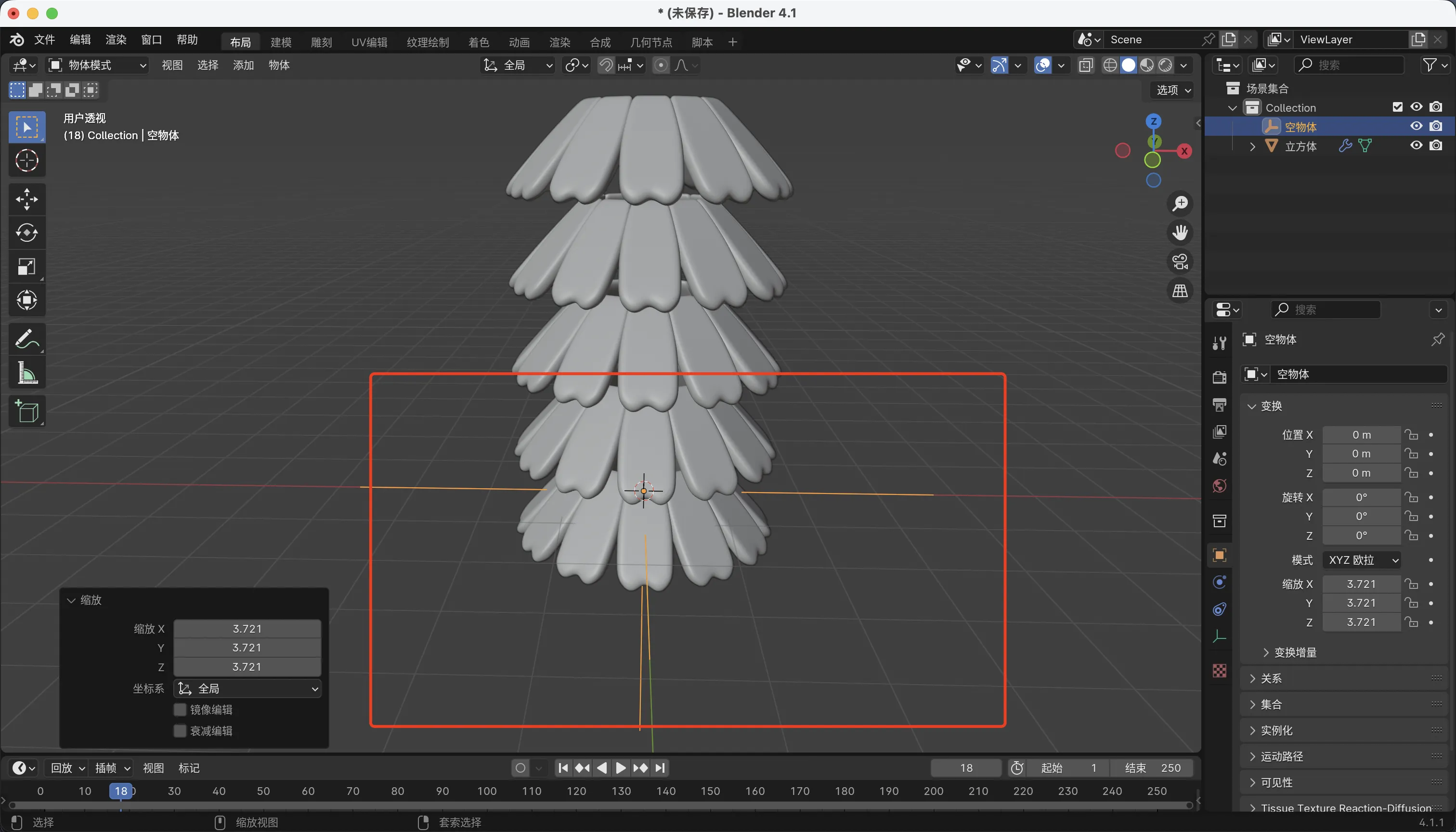The image size is (1456, 832).
Task: Select the Add Cube tool
Action: point(27,412)
